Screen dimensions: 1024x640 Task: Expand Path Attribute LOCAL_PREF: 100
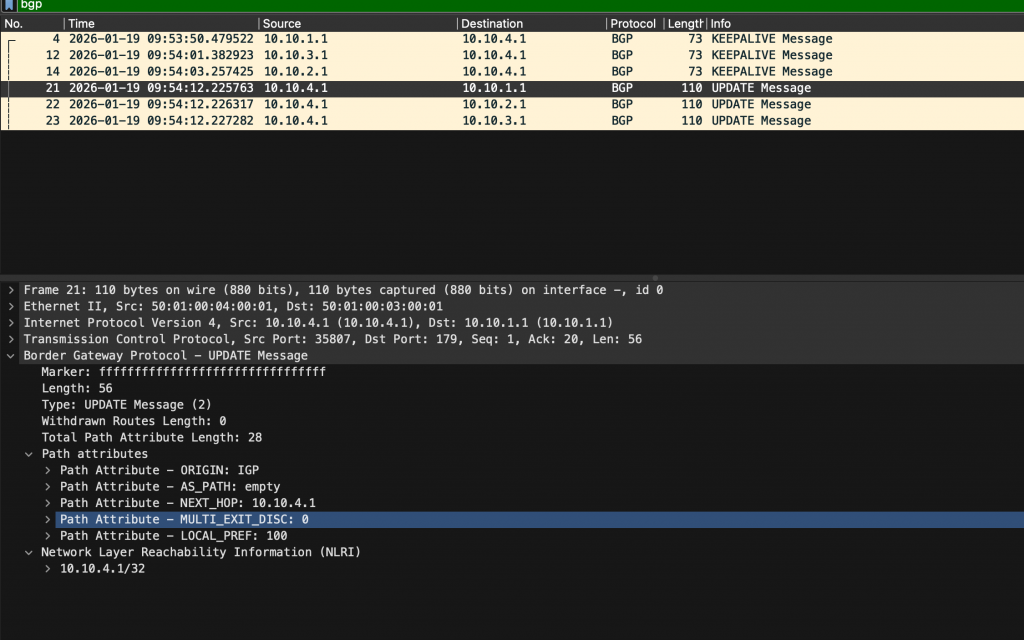click(x=48, y=536)
